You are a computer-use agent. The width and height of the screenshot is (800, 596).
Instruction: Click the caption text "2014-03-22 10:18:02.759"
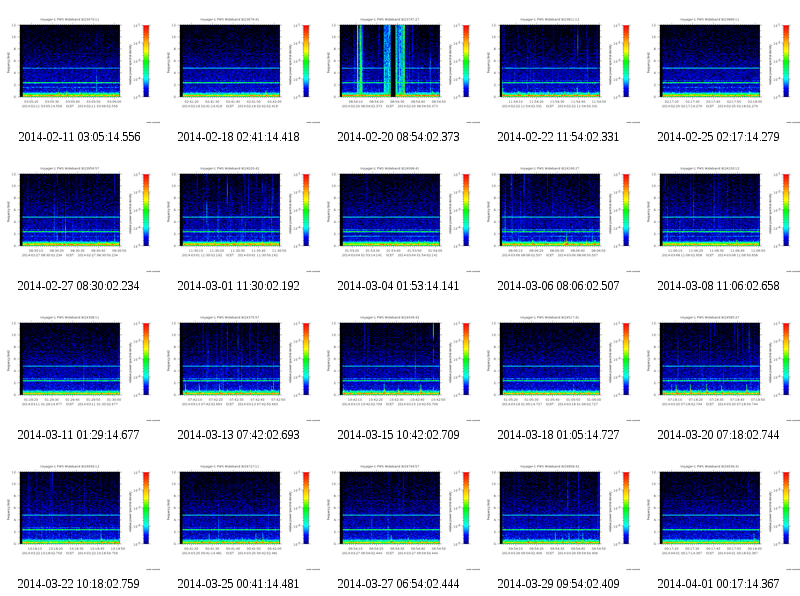pos(79,584)
